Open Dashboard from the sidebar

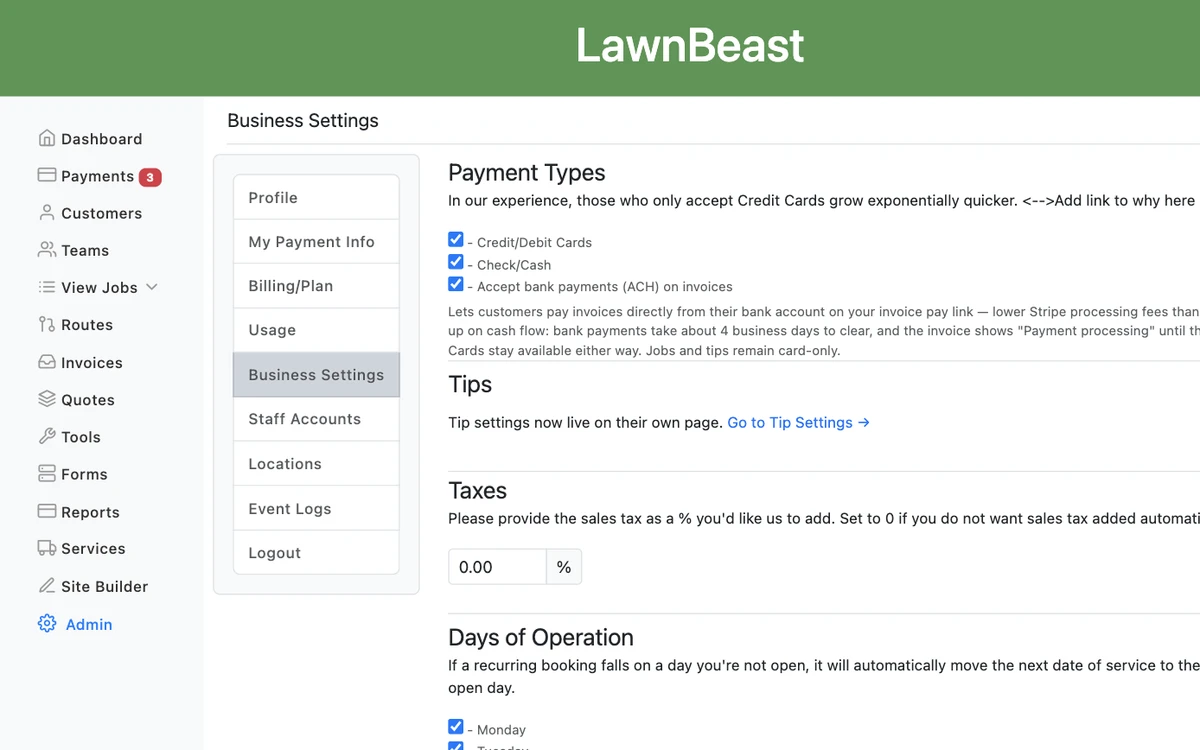pos(101,139)
